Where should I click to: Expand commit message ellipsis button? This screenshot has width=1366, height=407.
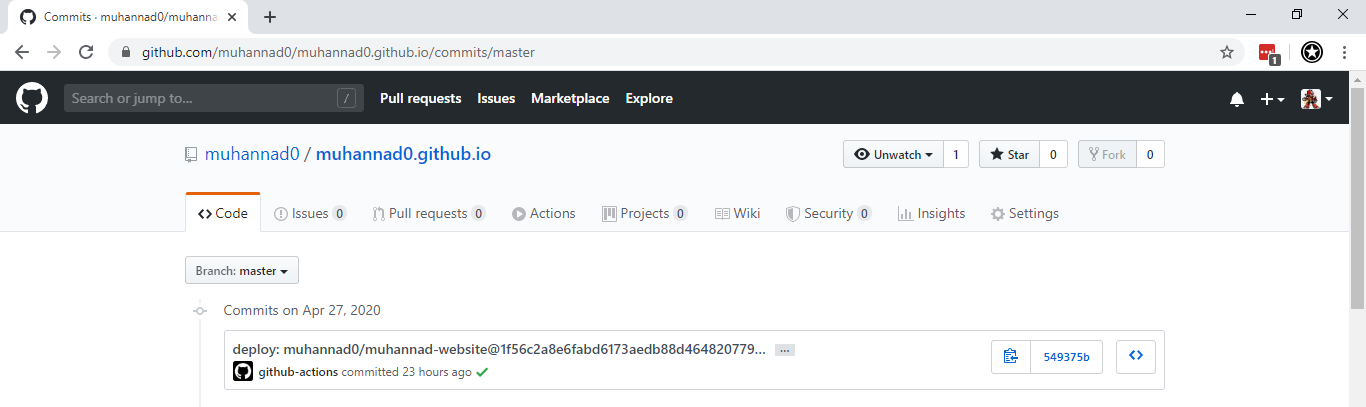[785, 350]
